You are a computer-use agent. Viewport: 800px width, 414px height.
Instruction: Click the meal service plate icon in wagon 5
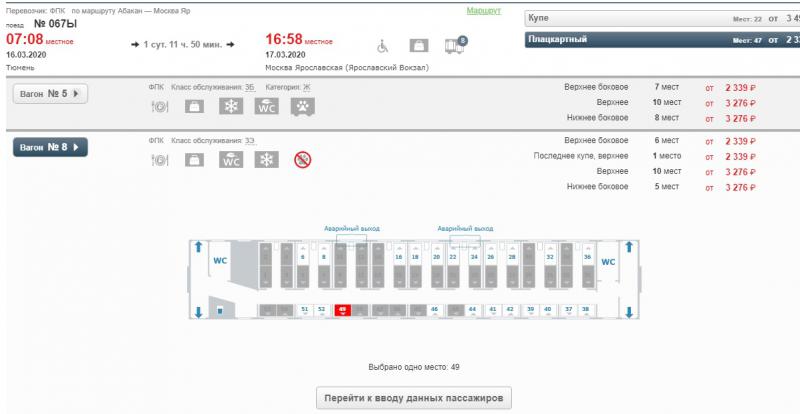pos(160,107)
